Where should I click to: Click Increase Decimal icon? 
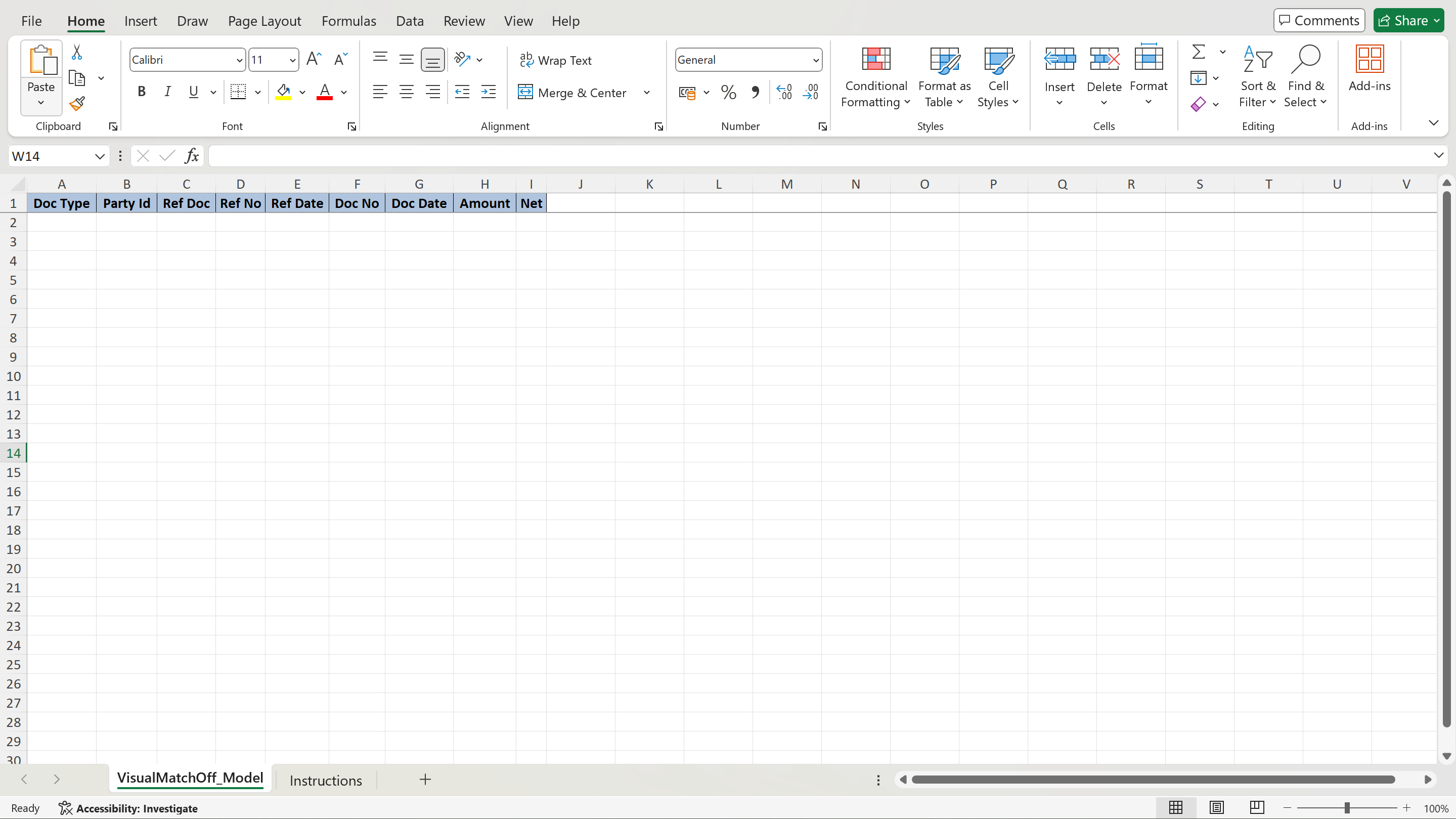coord(784,92)
